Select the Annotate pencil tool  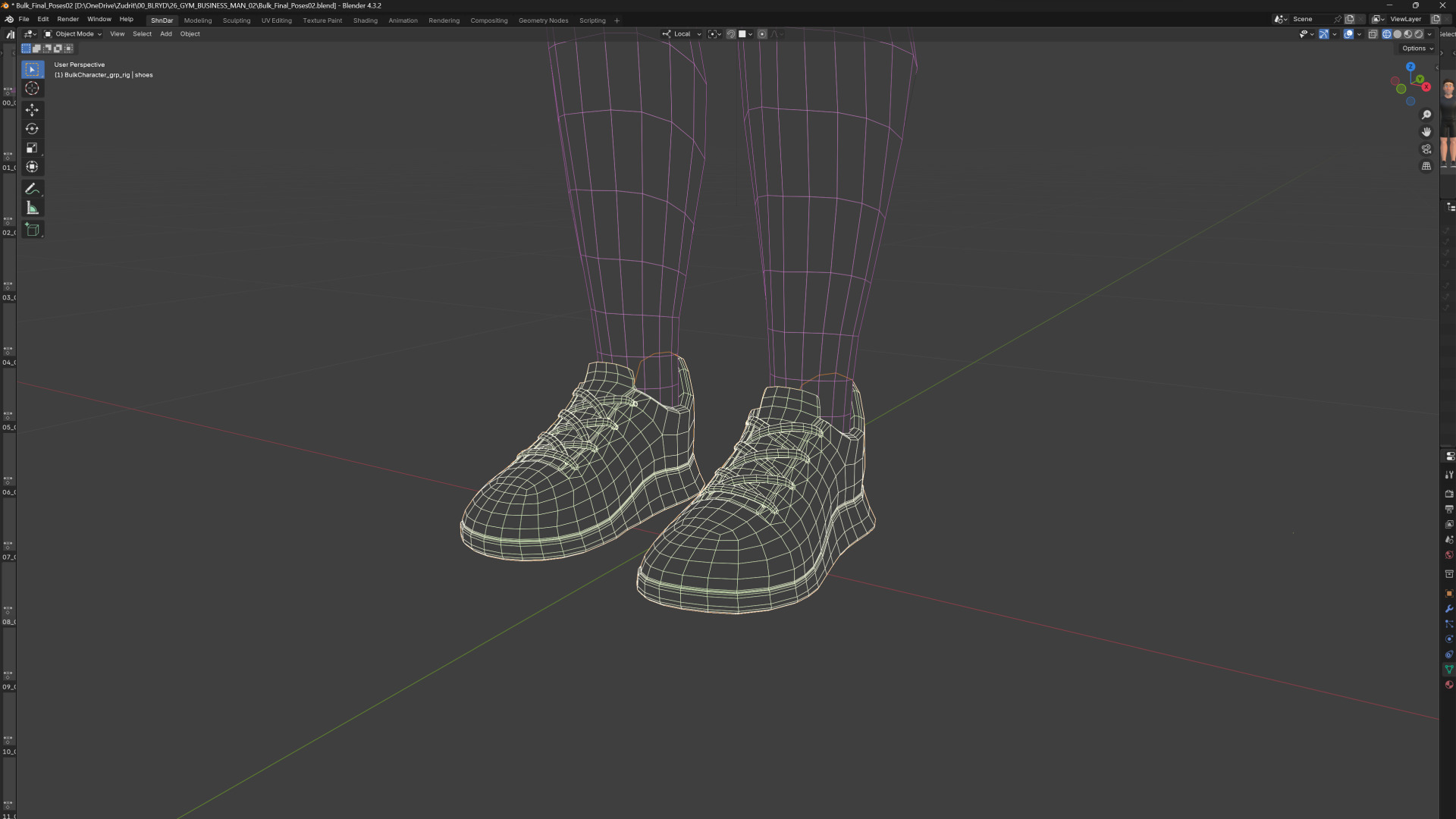pos(32,189)
